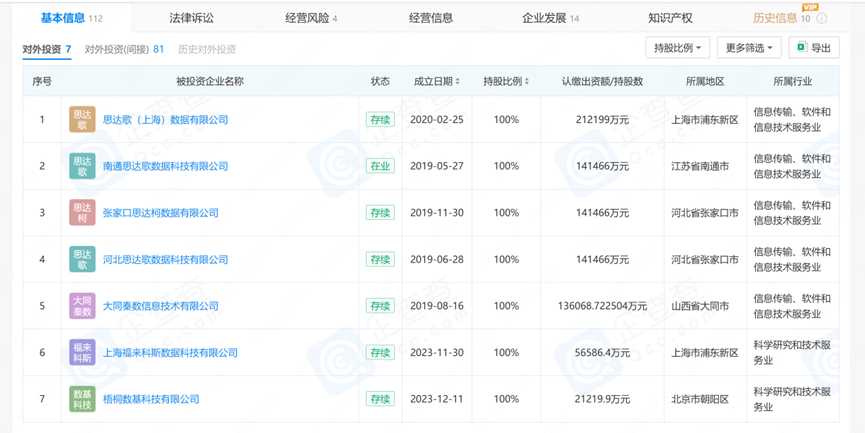Open 梧桐数基科技有限公司 company link
This screenshot has height=433, width=865.
[x=151, y=399]
